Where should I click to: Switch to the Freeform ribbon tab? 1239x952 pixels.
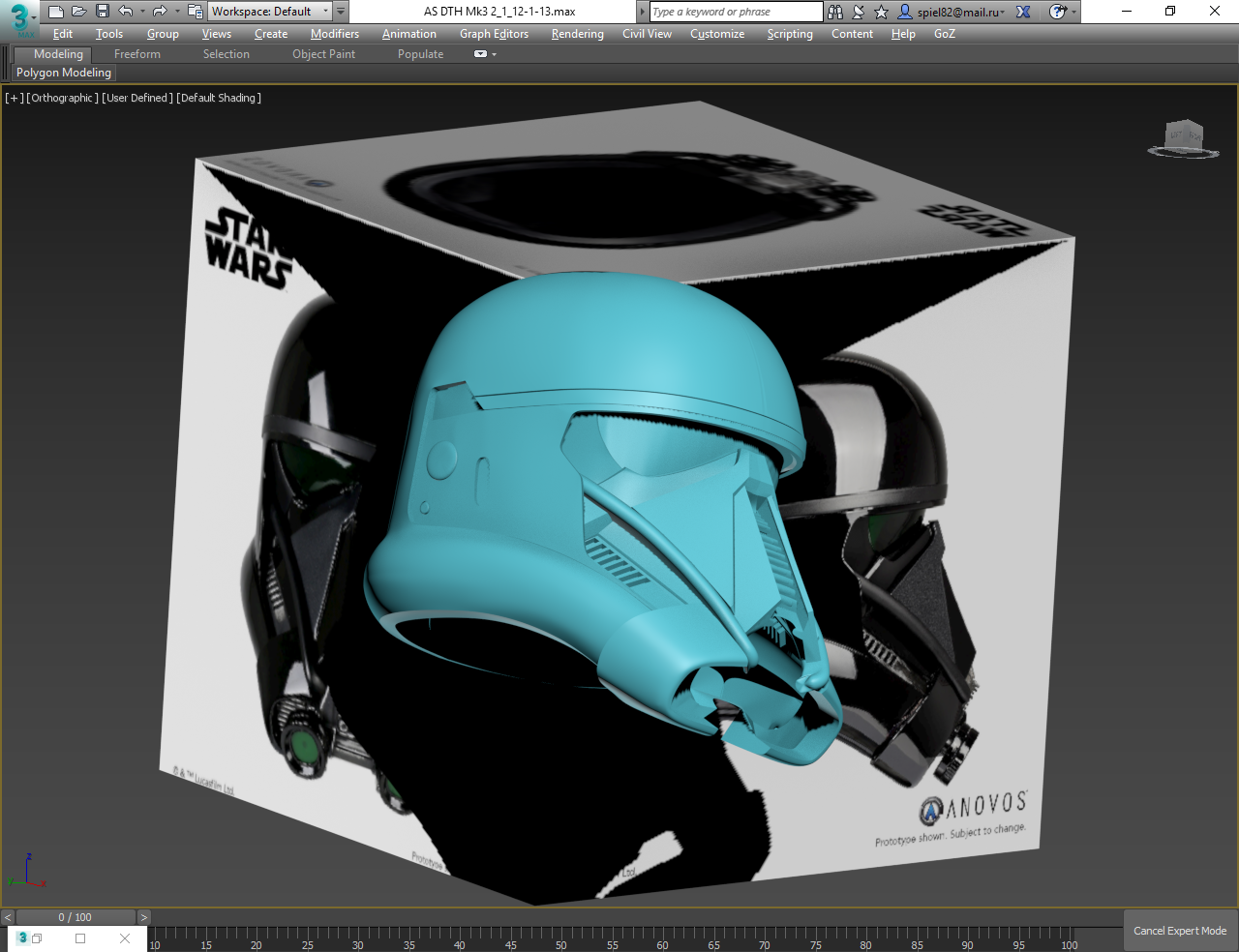[137, 54]
